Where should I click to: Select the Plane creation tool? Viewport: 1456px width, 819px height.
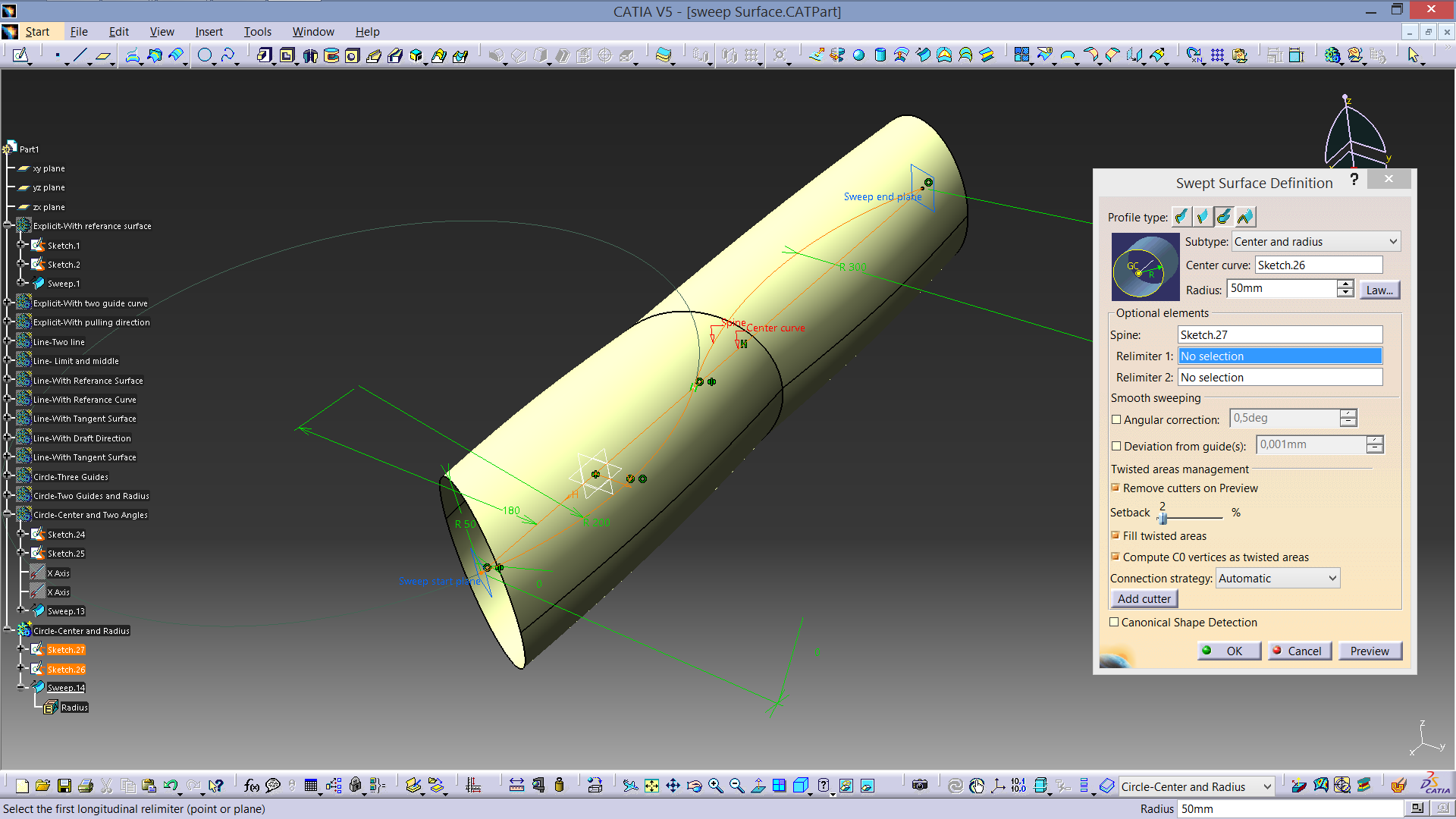pos(103,55)
